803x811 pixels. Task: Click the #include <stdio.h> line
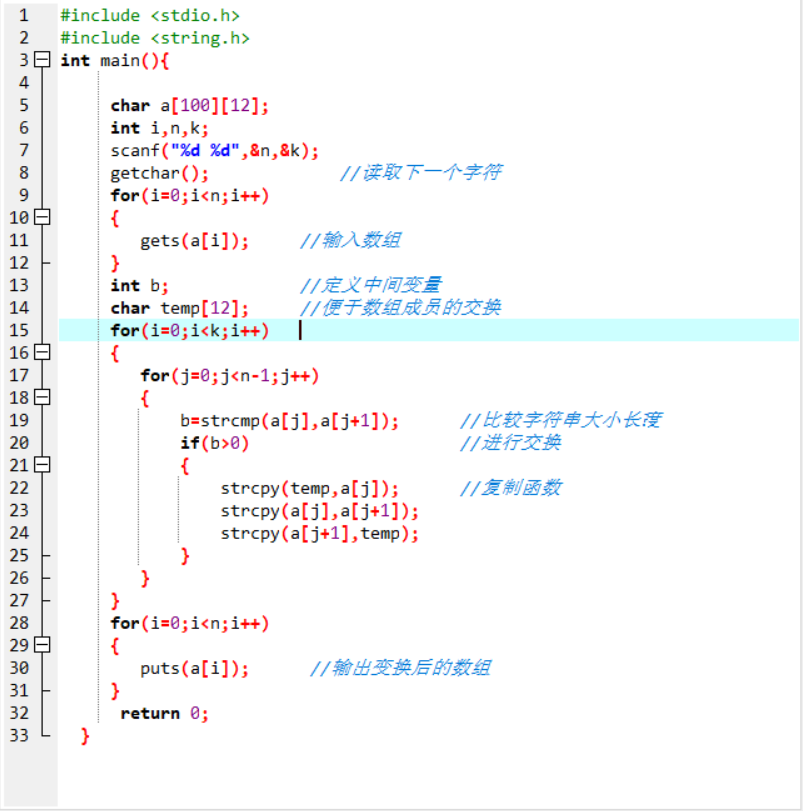coord(150,16)
